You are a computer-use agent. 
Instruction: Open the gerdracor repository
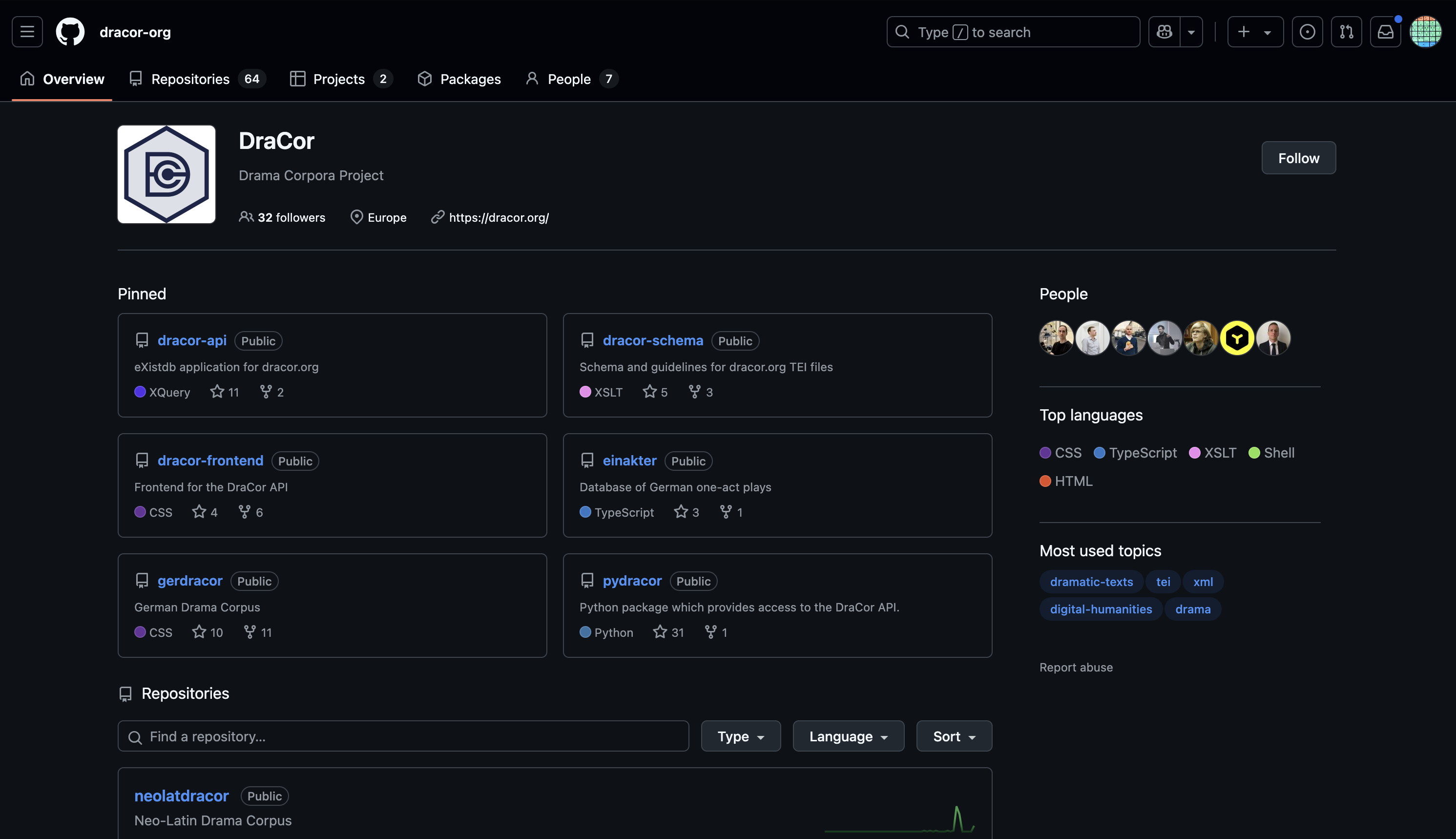(189, 581)
